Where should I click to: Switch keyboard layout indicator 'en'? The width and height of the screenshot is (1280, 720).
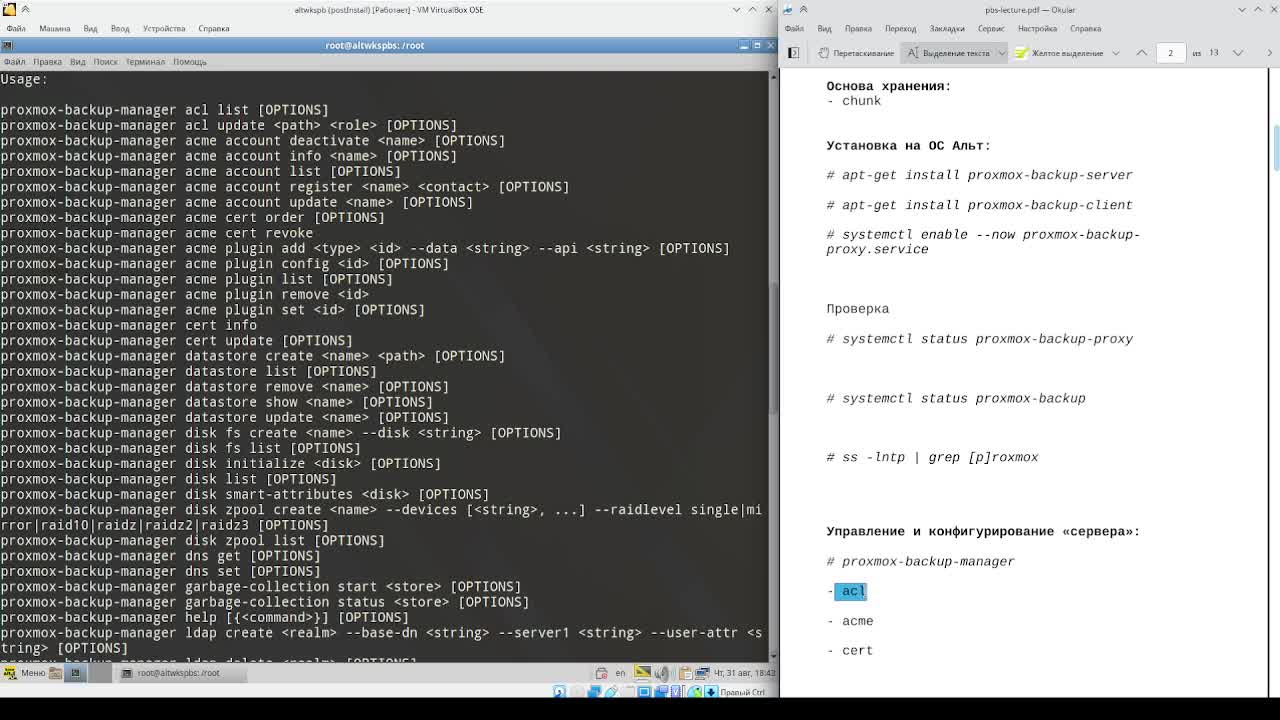pyautogui.click(x=620, y=673)
